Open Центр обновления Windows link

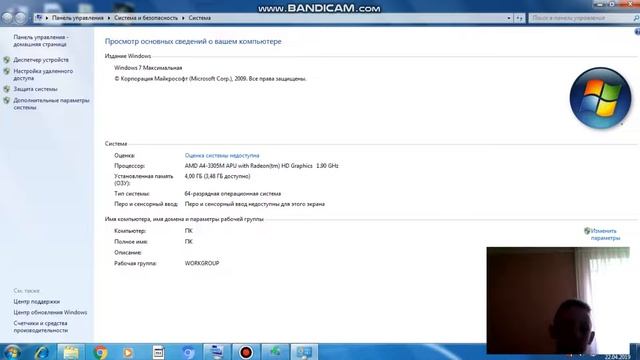50,312
